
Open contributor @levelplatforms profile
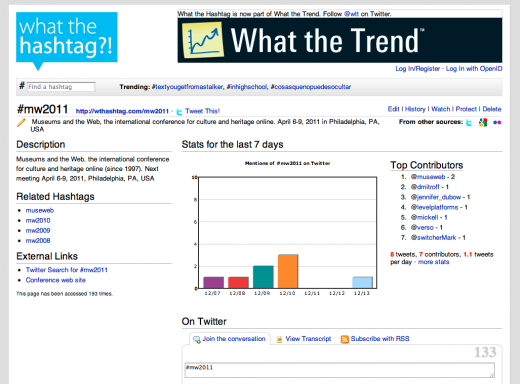[434, 207]
